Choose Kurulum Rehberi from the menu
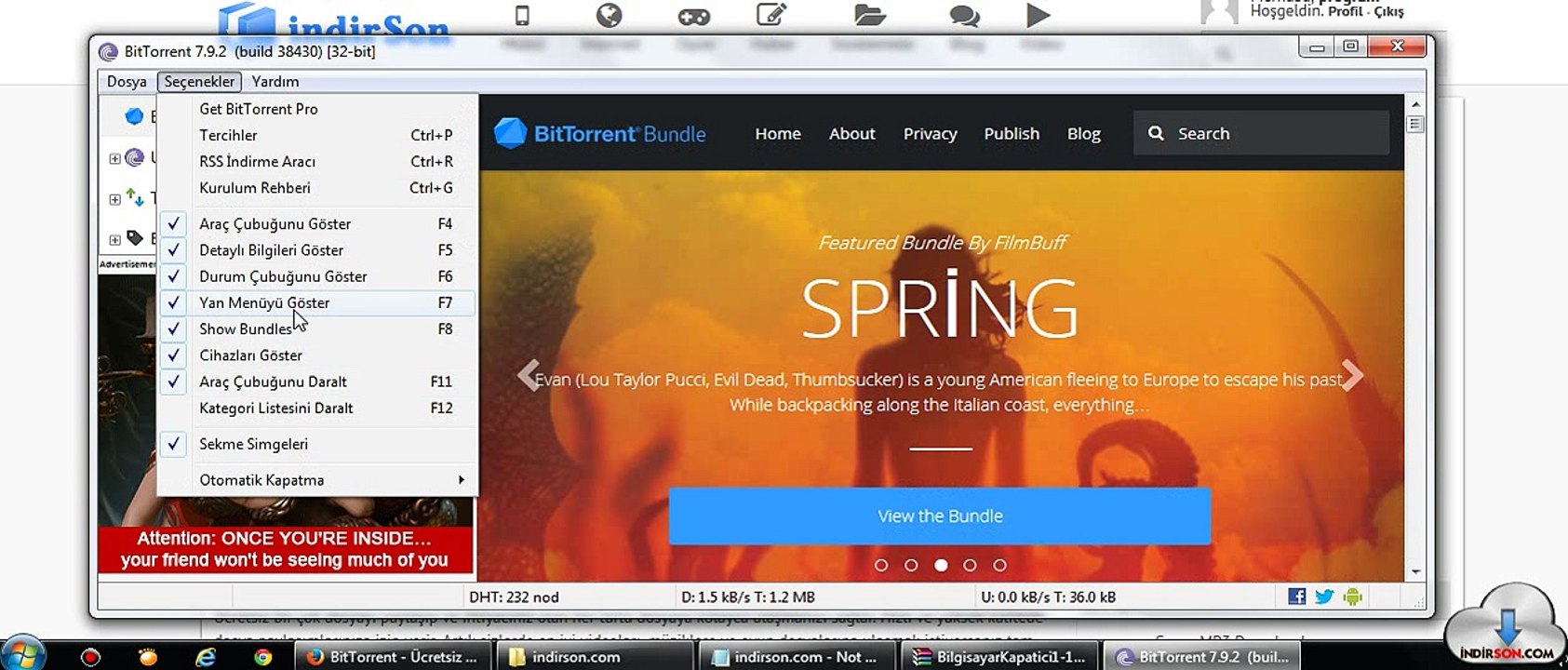 tap(318, 187)
